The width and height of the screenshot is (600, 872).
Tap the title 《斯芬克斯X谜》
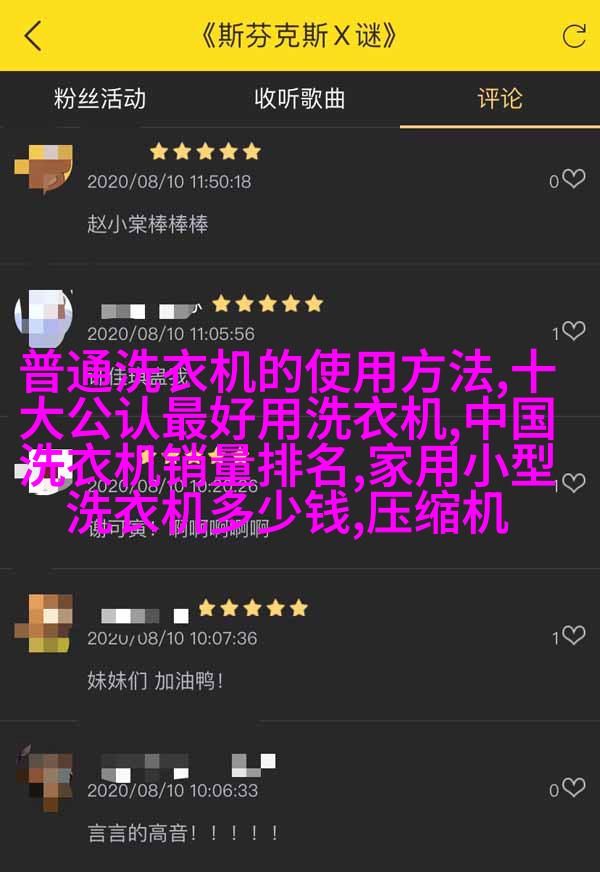pos(299,36)
